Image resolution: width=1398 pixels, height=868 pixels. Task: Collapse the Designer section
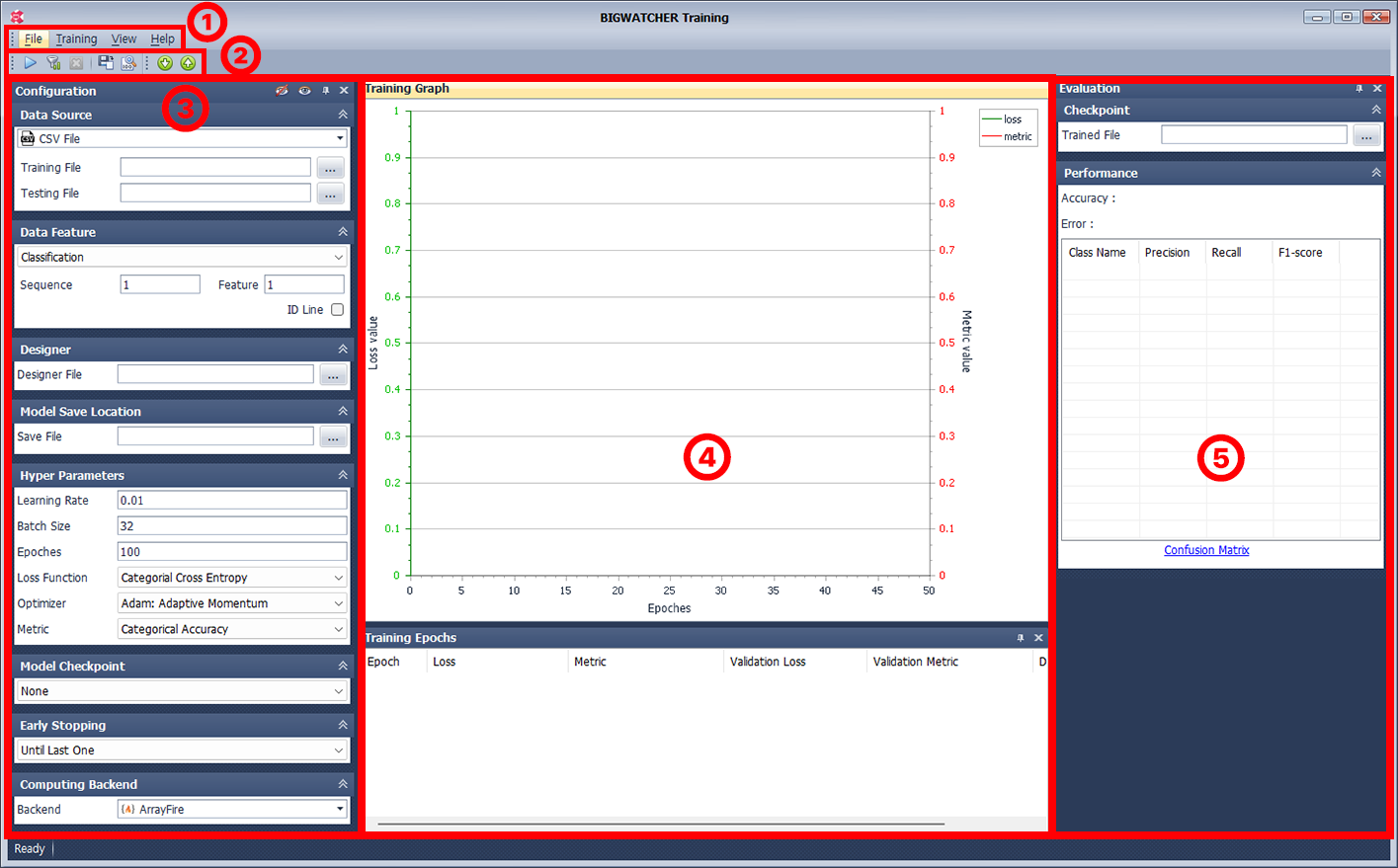coord(343,350)
